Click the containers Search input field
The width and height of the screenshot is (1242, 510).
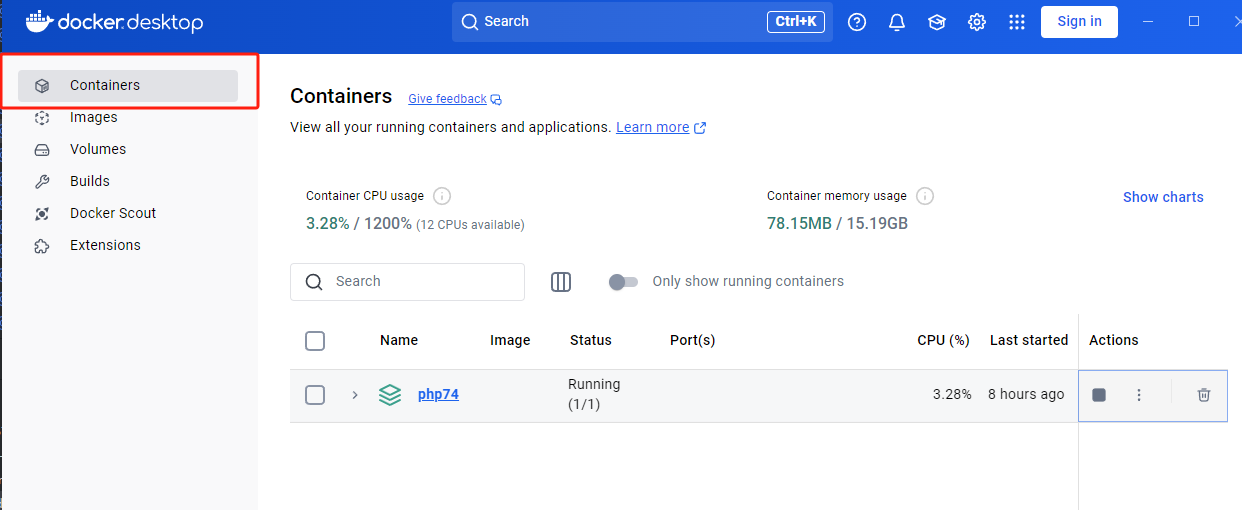(407, 282)
